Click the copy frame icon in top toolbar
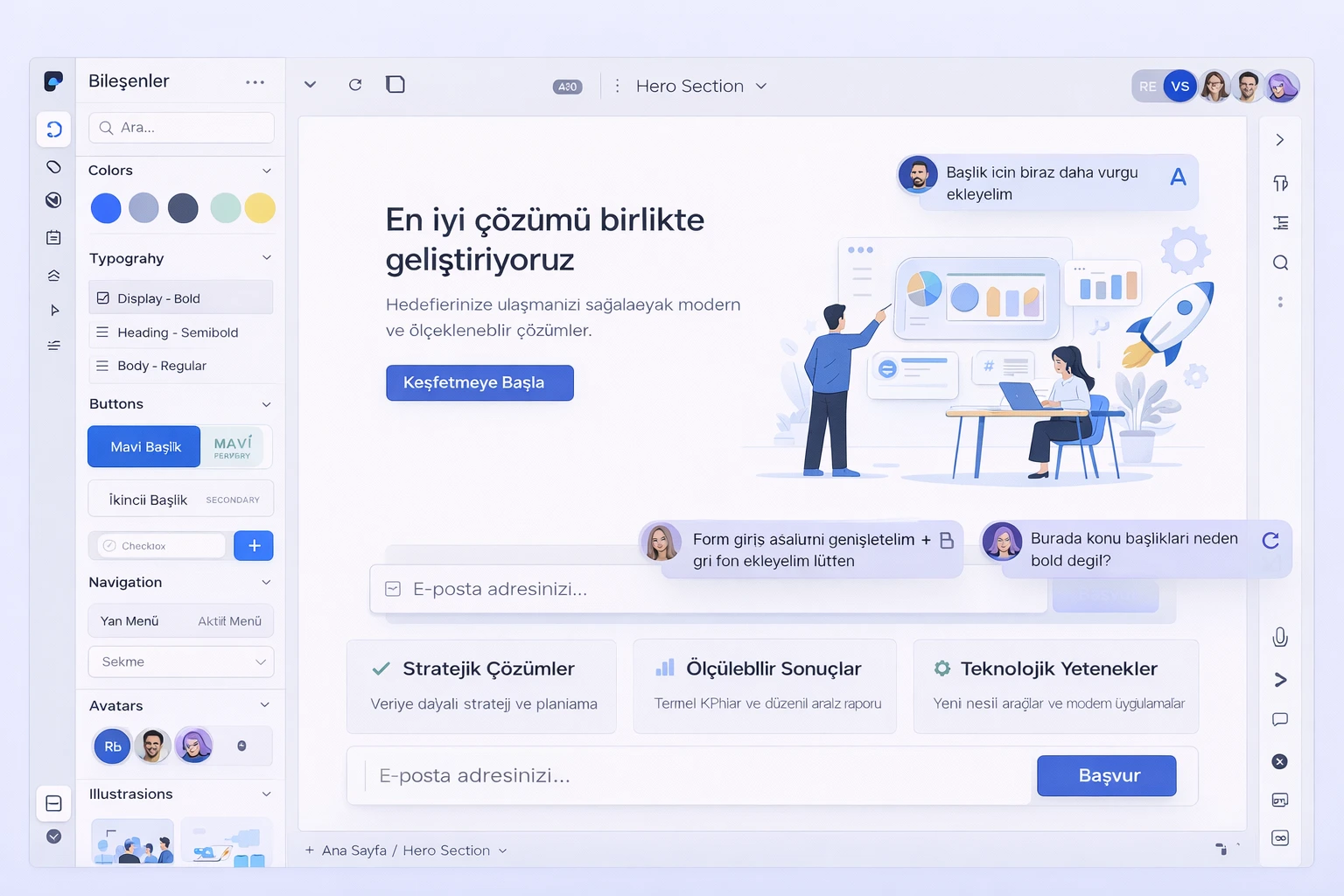Viewport: 1344px width, 896px height. (395, 84)
